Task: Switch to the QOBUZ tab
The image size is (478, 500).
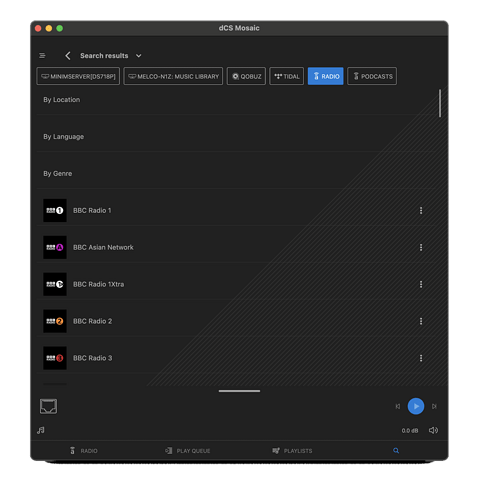Action: [246, 76]
